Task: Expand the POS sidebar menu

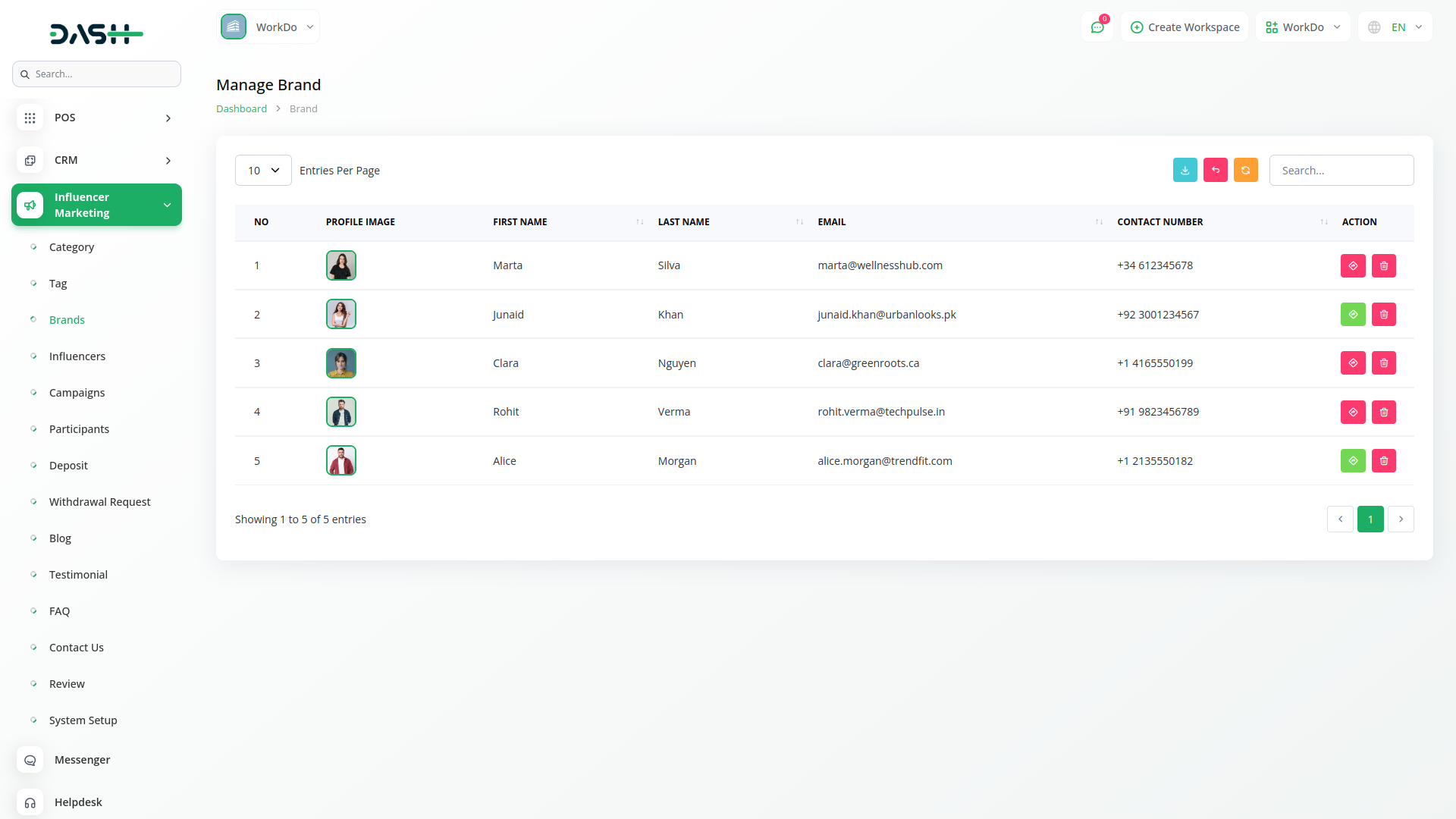Action: (96, 118)
